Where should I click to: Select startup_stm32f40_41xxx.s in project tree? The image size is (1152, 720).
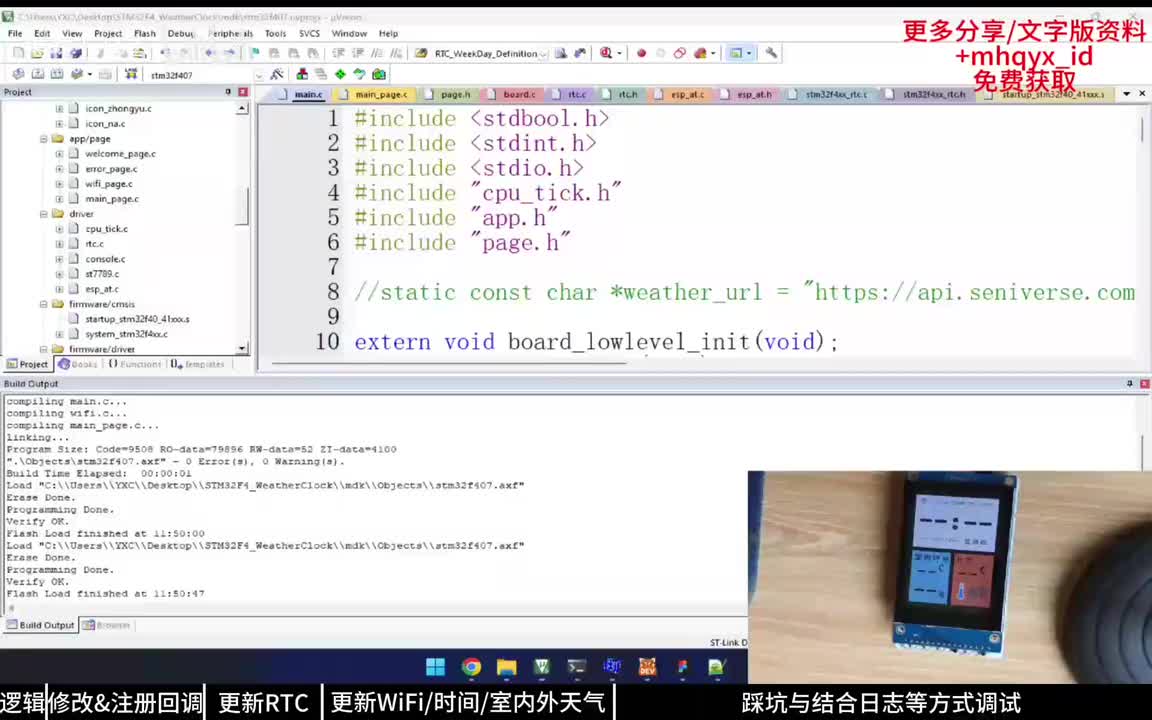pos(137,319)
